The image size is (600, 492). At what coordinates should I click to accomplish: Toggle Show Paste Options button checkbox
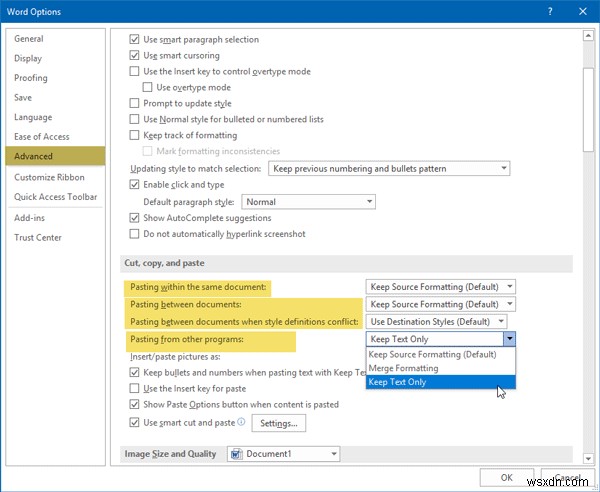coord(134,404)
